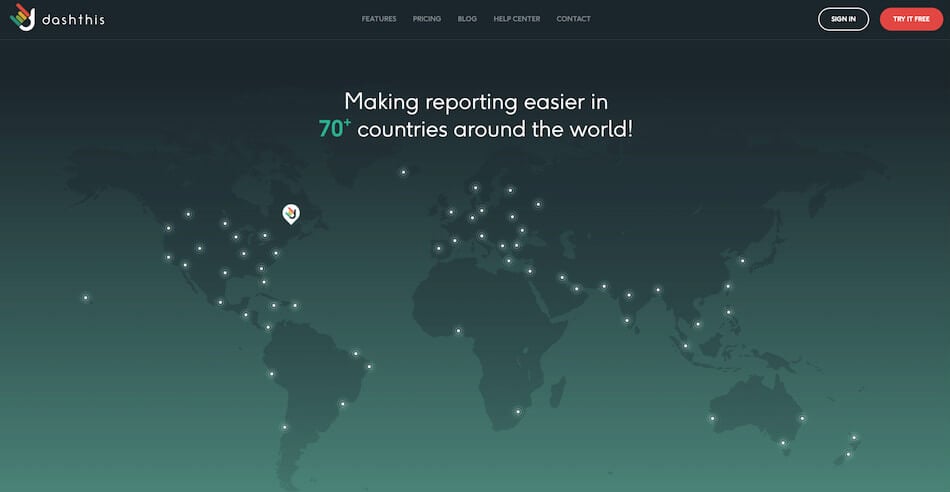This screenshot has height=492, width=950.
Task: Open the Blog link in navigation
Action: point(467,19)
